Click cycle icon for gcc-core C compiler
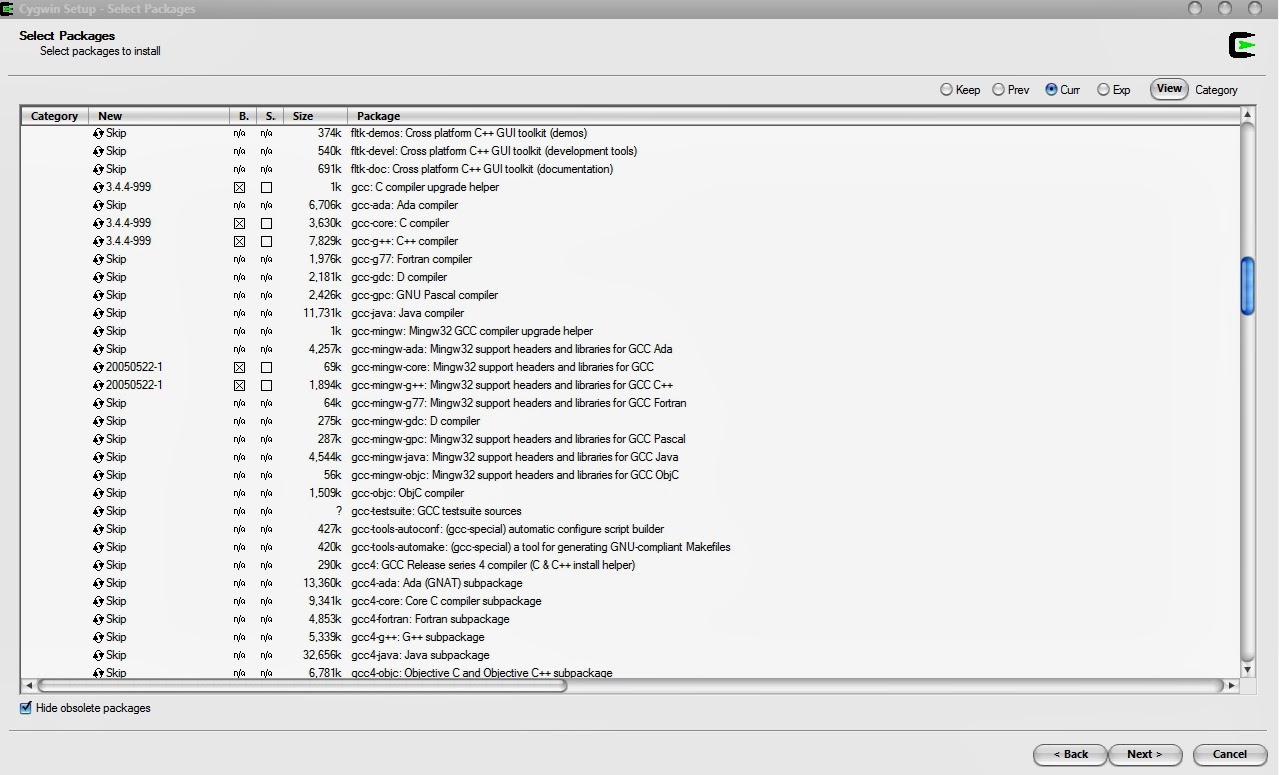 click(99, 223)
